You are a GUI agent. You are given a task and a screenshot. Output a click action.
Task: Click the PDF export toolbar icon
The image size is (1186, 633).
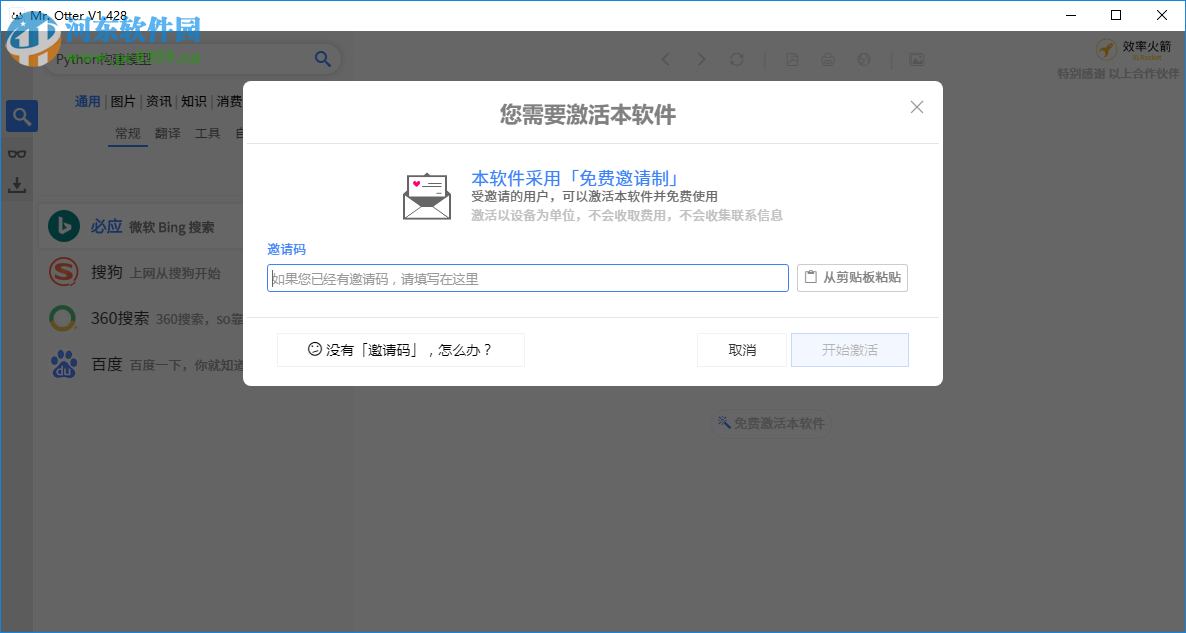tap(792, 60)
